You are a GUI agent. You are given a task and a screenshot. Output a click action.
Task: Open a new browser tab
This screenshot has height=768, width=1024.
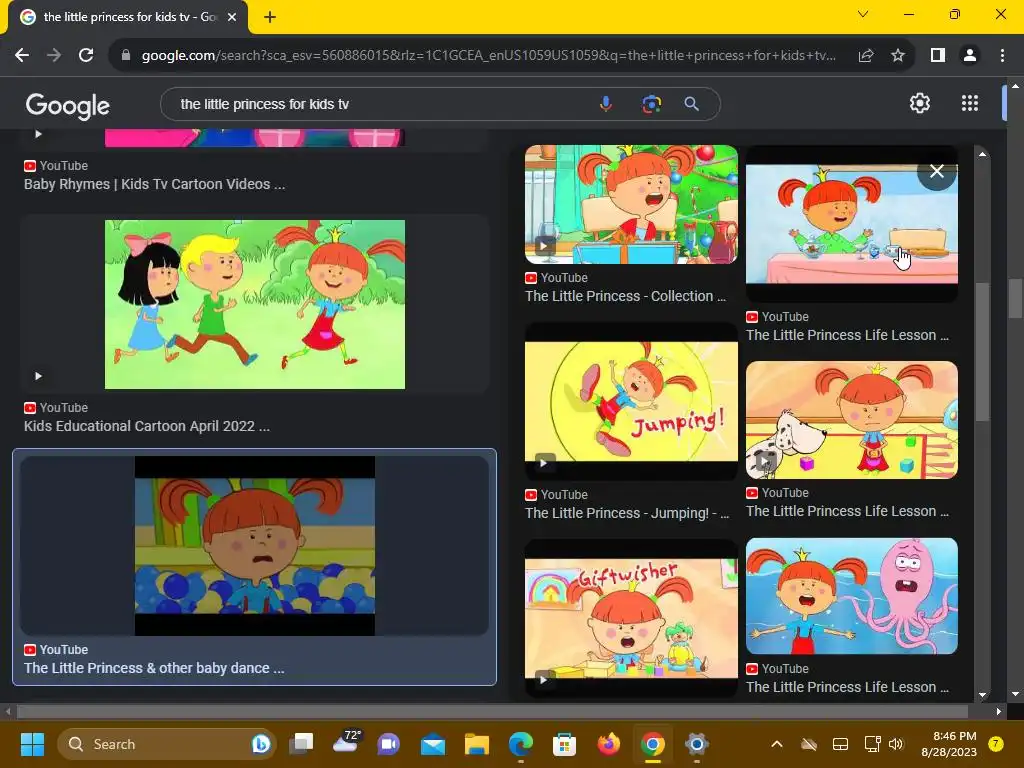(270, 17)
